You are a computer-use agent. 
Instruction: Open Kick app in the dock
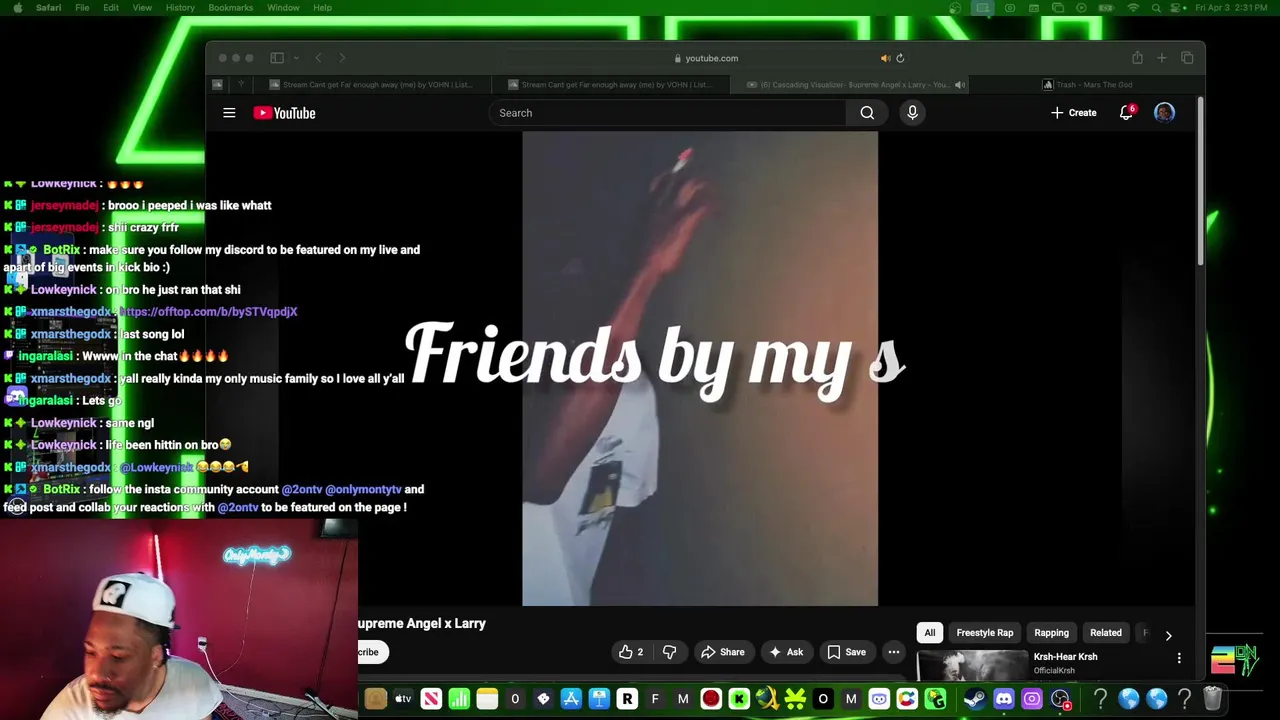click(739, 700)
